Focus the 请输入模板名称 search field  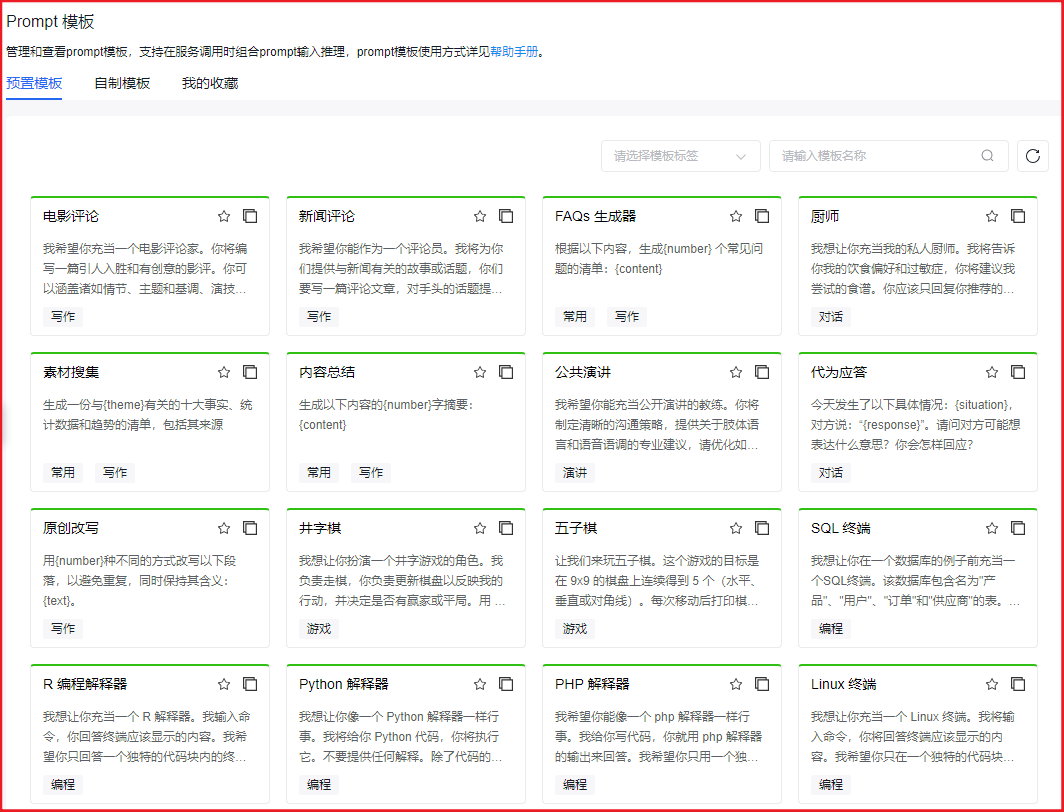(889, 156)
